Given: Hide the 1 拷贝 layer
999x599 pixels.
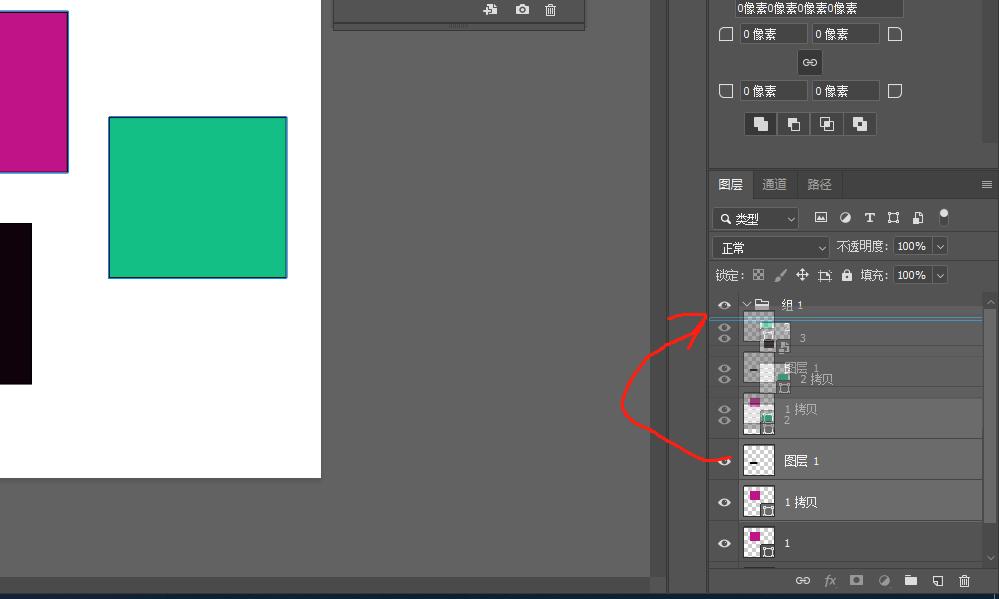Looking at the screenshot, I should tap(725, 502).
